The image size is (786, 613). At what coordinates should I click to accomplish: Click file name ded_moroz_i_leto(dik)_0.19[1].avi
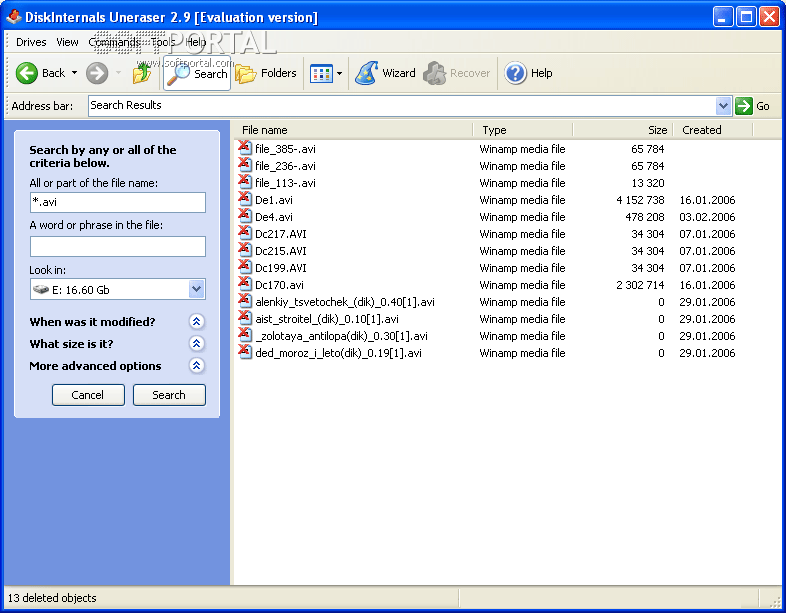[x=338, y=353]
